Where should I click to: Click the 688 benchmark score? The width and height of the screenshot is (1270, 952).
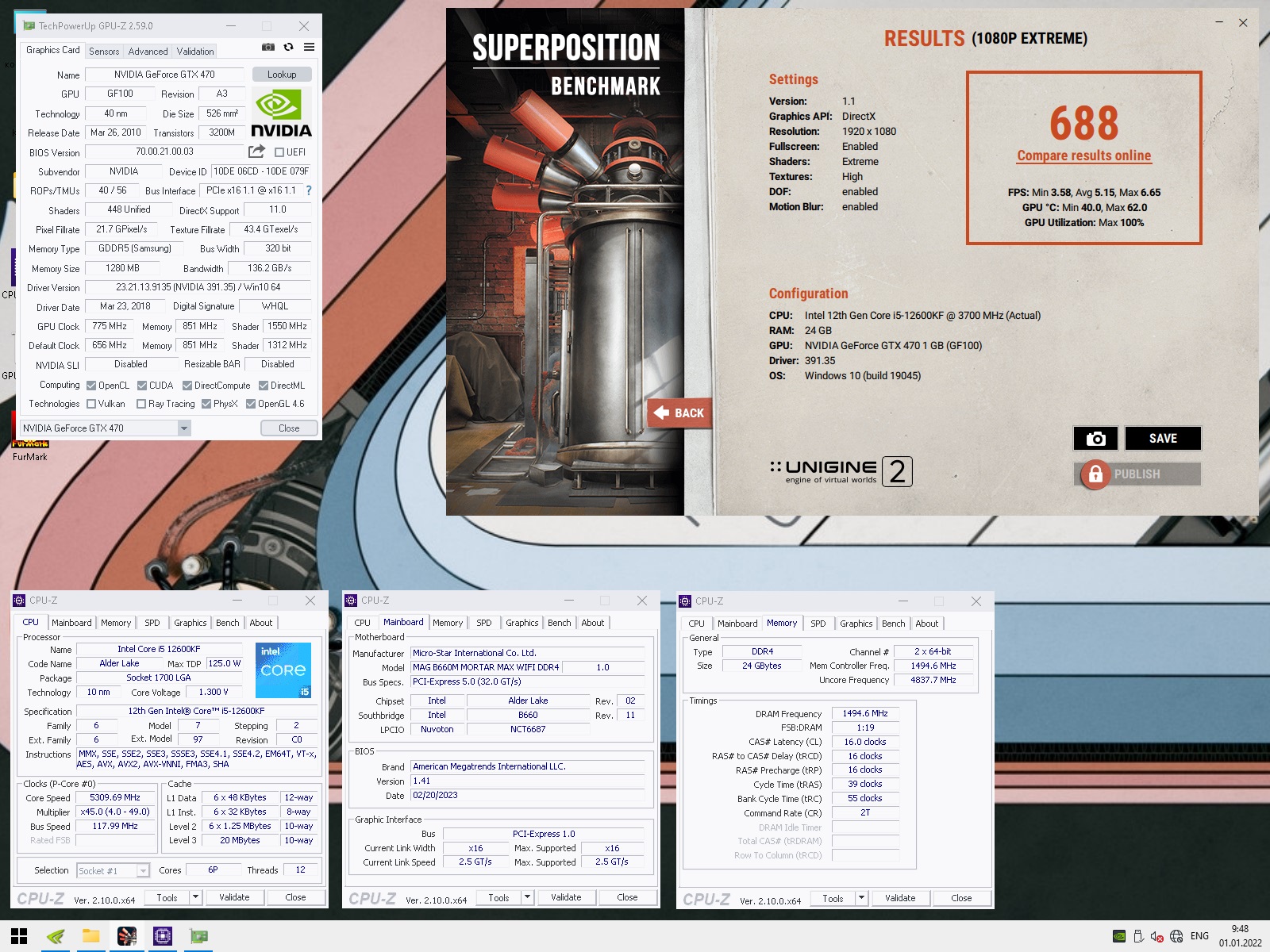click(x=1084, y=123)
